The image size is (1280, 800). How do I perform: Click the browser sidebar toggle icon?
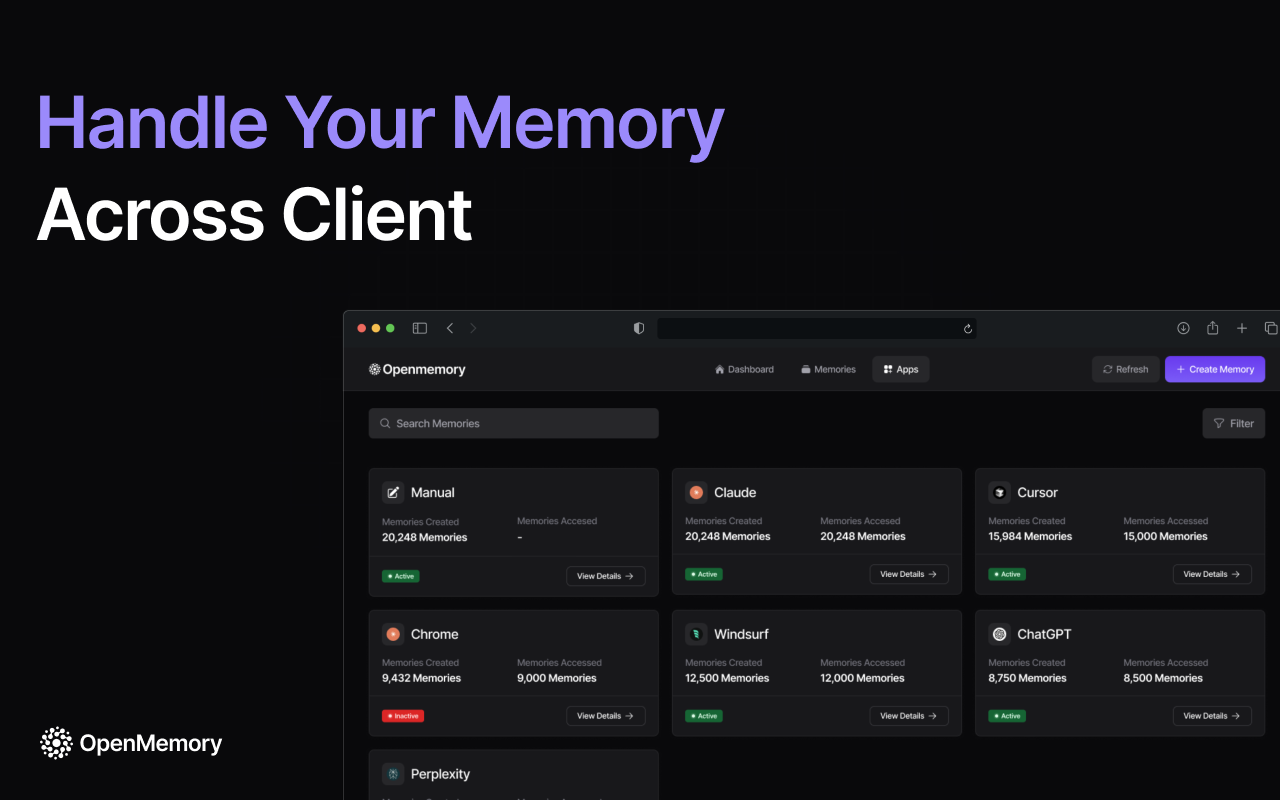pyautogui.click(x=420, y=328)
